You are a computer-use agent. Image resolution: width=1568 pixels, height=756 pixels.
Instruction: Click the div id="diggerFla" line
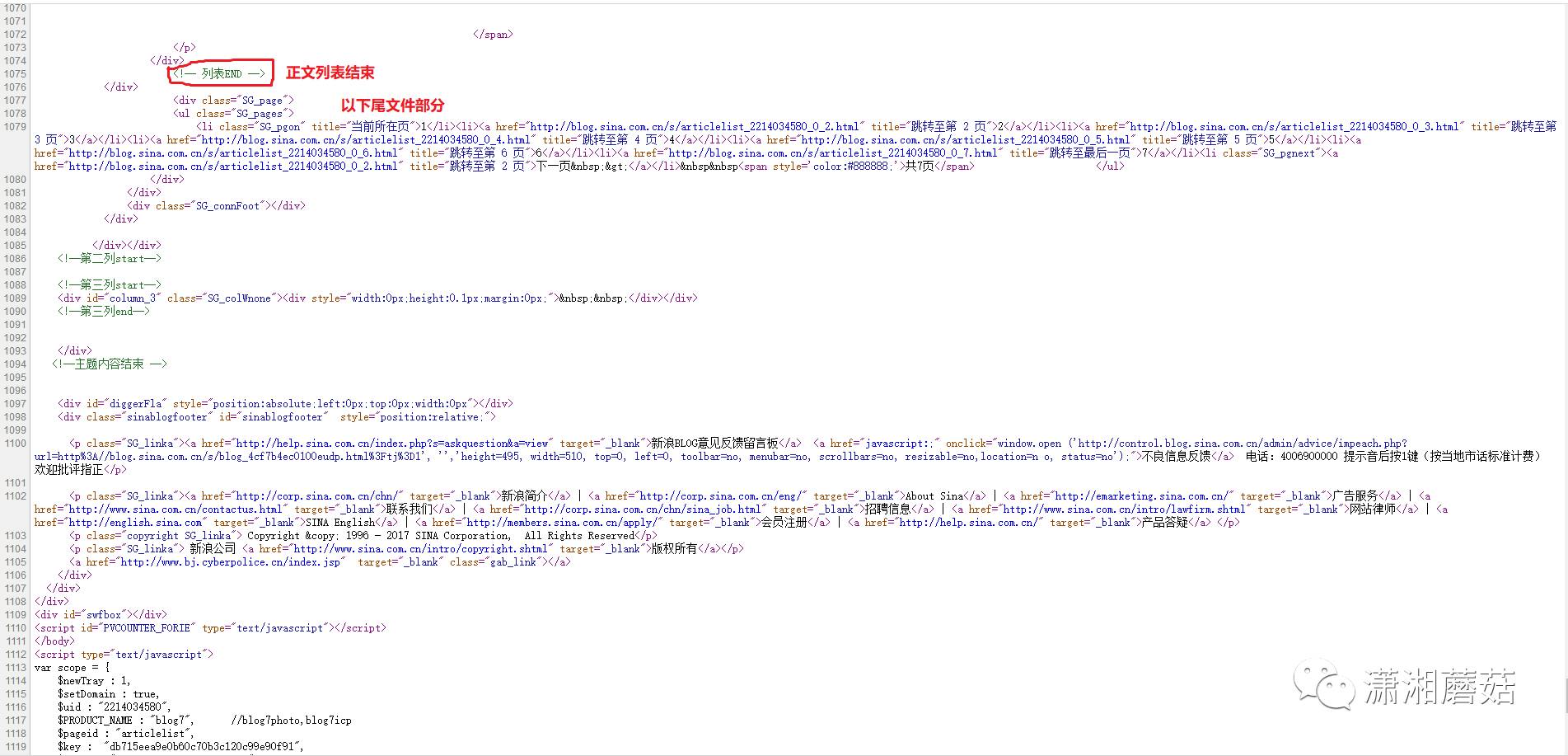pos(285,404)
